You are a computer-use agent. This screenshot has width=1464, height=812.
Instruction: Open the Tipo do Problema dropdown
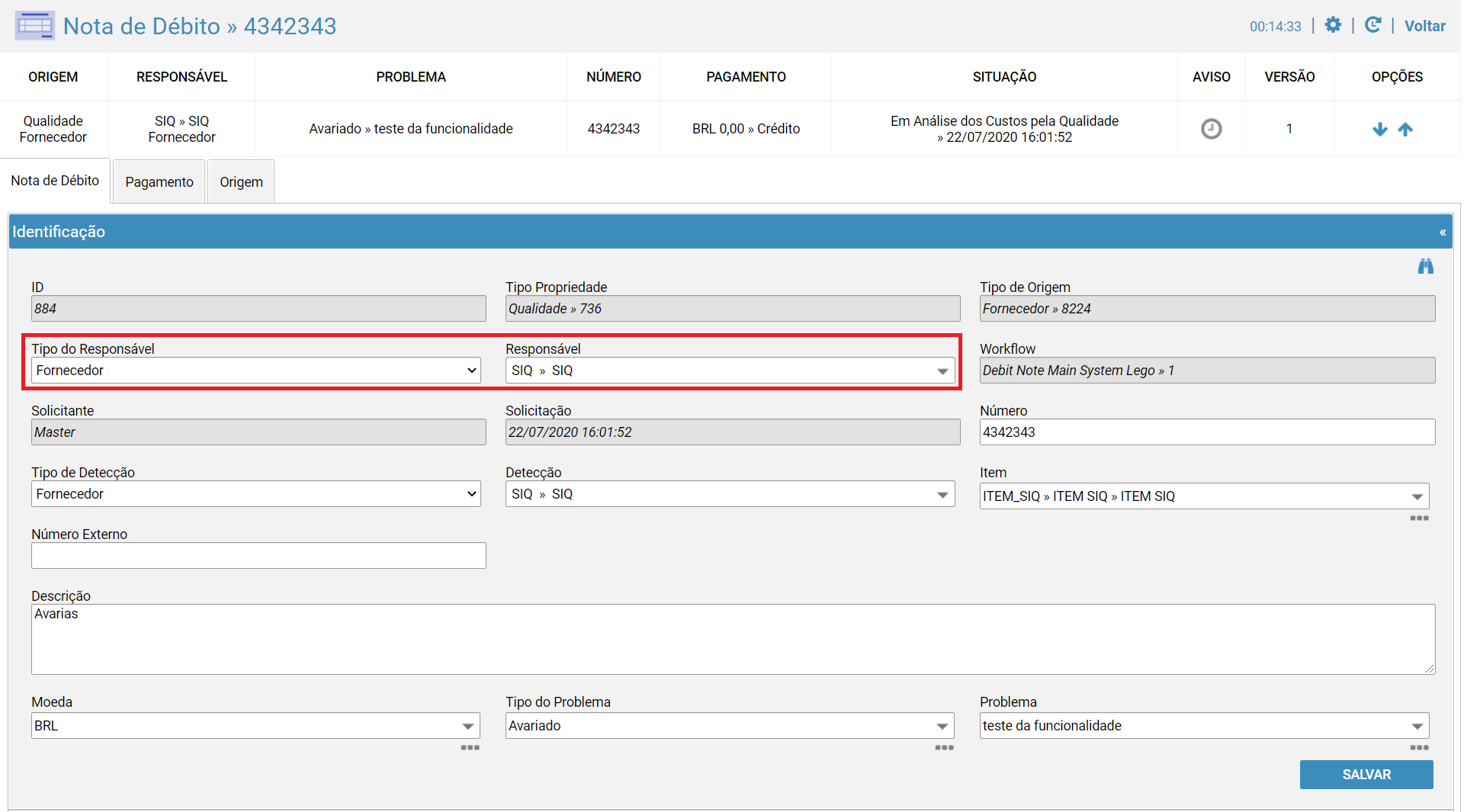pyautogui.click(x=730, y=726)
